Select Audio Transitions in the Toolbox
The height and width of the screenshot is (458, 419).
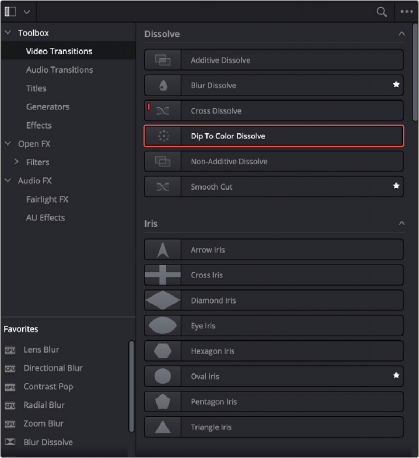coord(60,70)
